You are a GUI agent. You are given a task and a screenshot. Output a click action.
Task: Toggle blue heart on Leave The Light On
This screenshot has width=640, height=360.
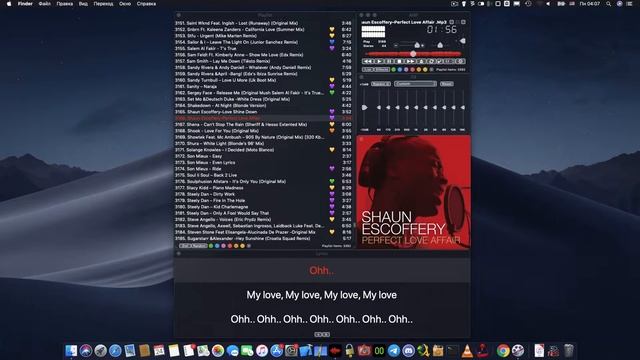332,42
